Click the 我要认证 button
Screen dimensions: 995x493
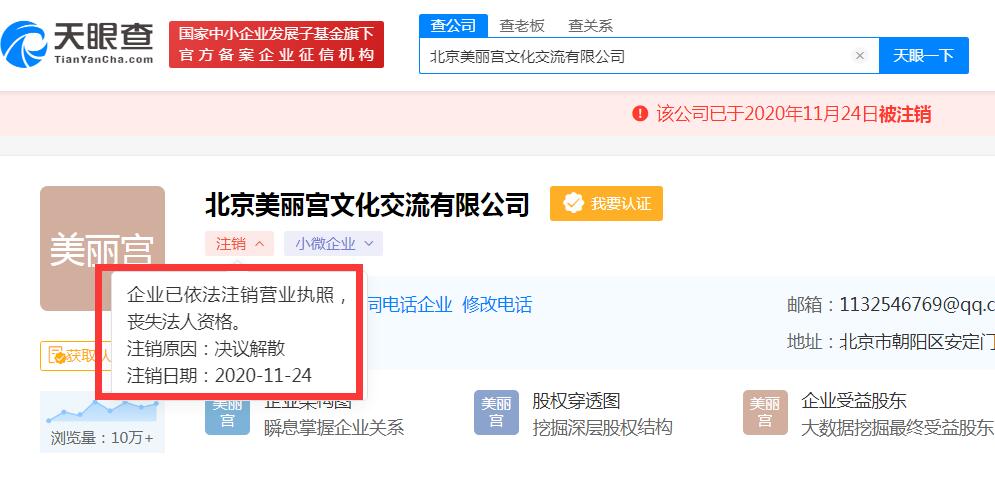click(x=606, y=204)
